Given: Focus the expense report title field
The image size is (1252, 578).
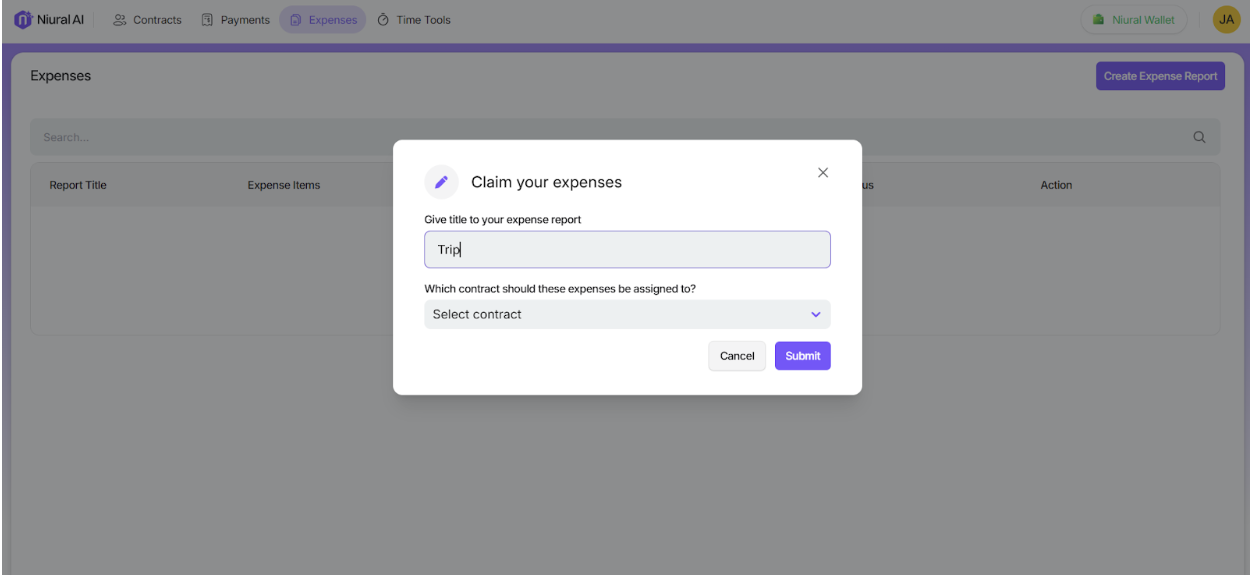Looking at the screenshot, I should click(627, 250).
